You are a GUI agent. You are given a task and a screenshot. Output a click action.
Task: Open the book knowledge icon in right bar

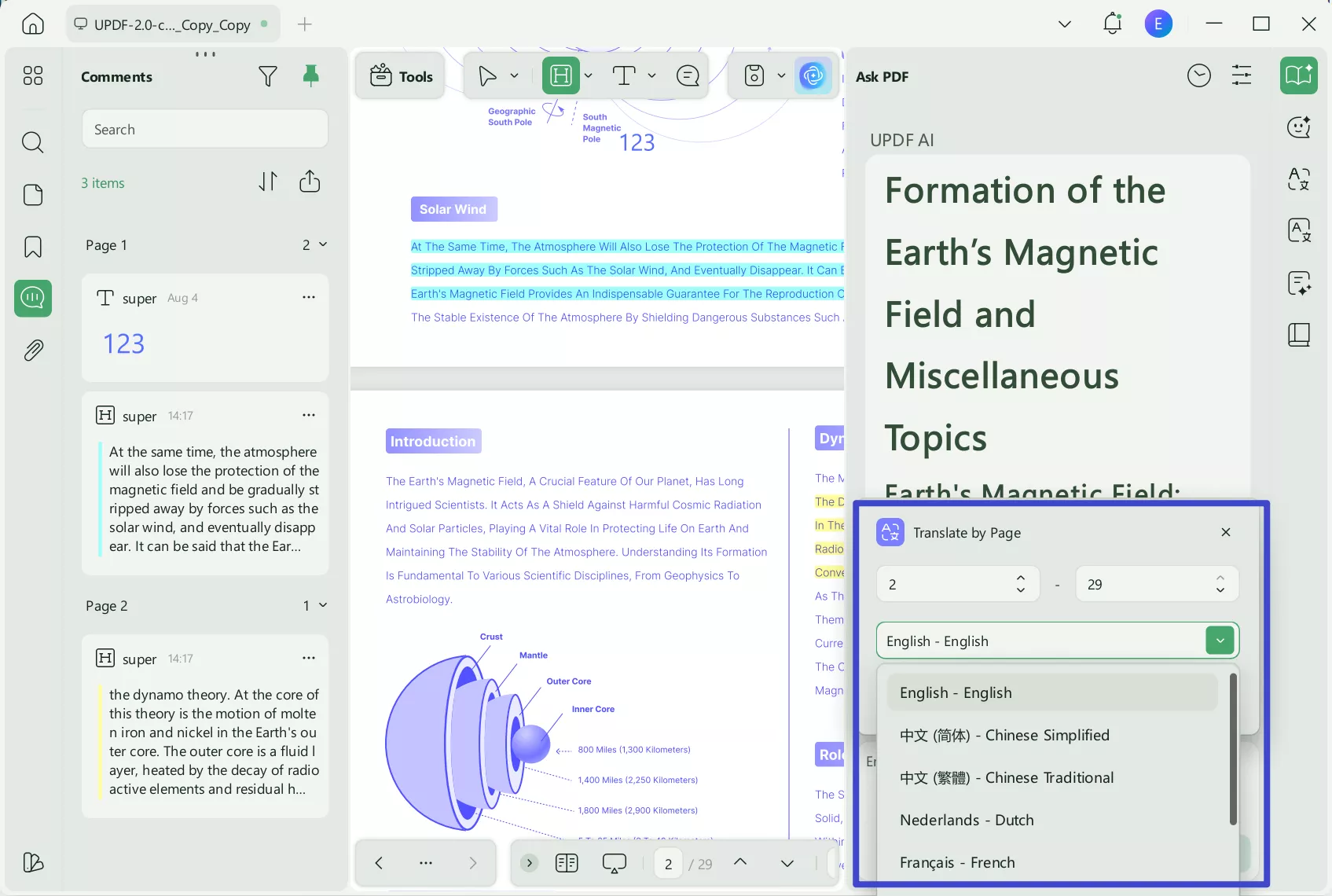1299,335
